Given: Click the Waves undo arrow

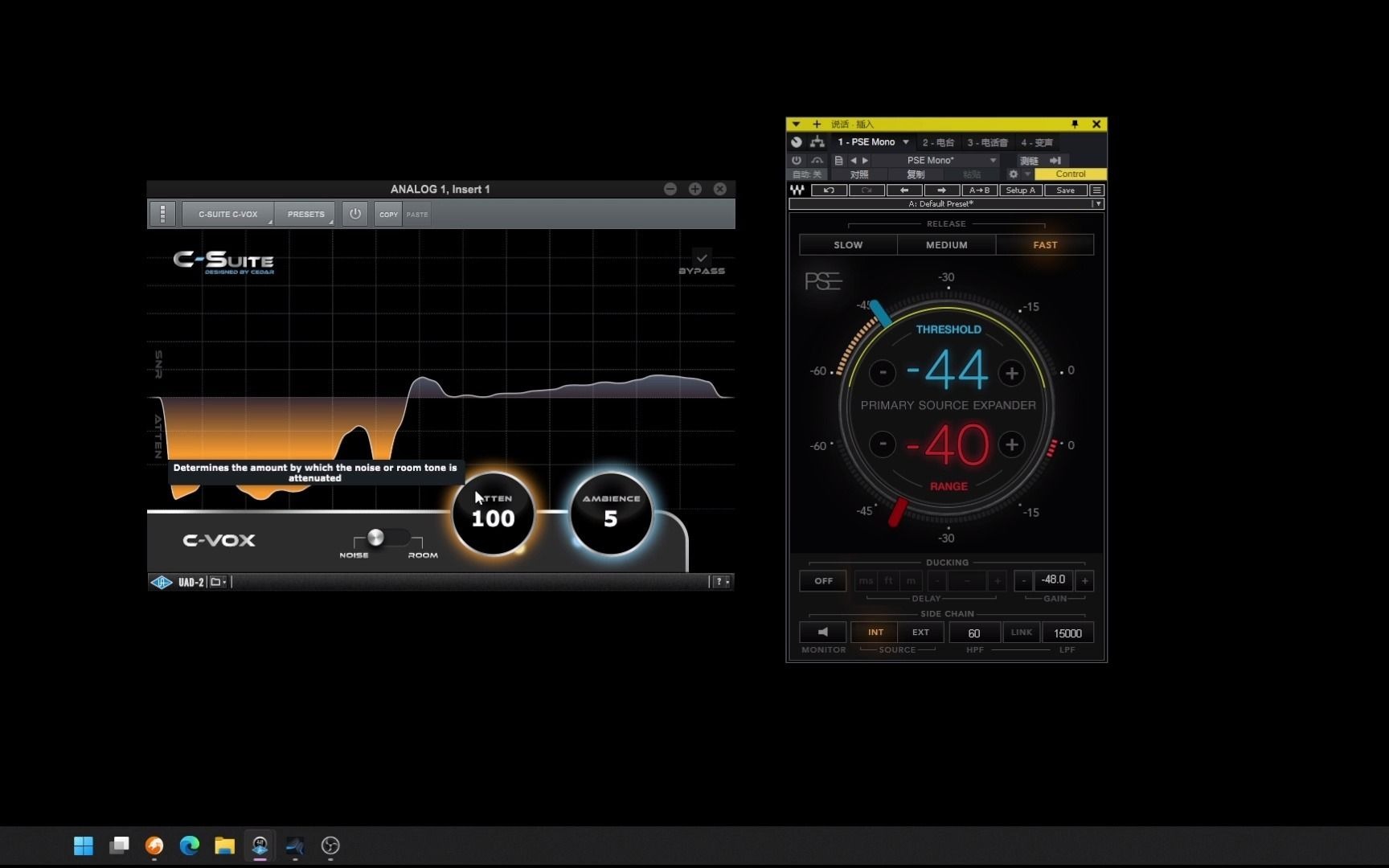Looking at the screenshot, I should (x=829, y=190).
